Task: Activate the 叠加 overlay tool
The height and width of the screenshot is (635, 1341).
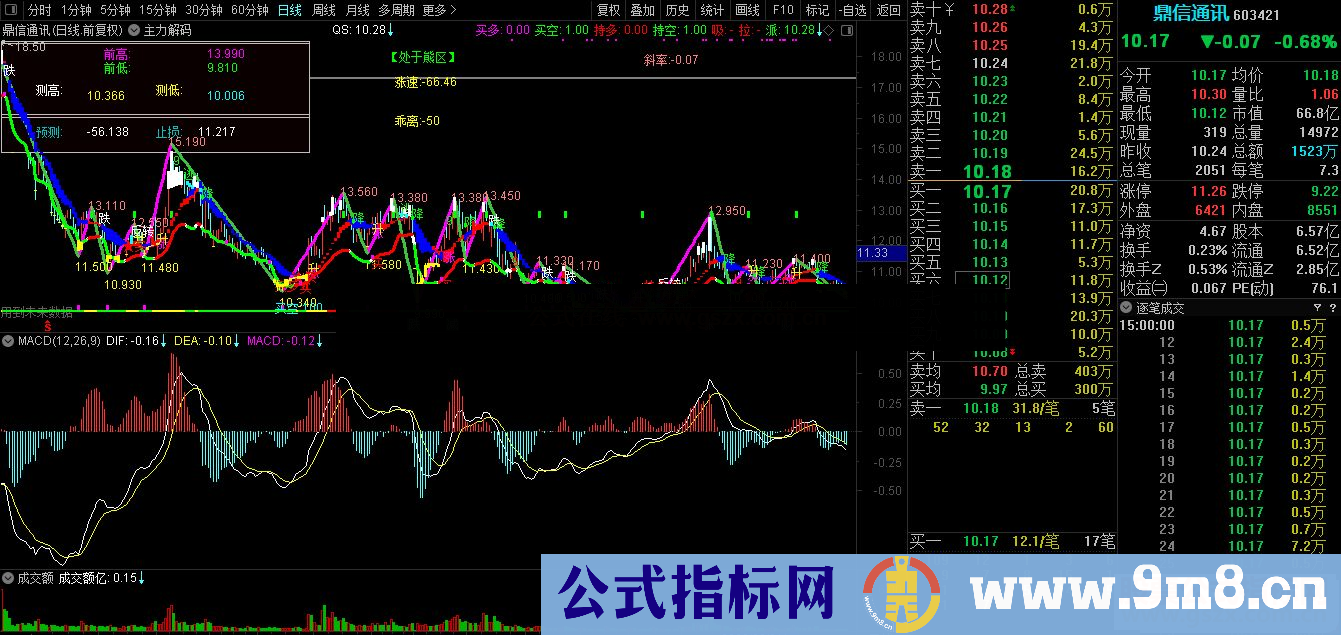Action: pyautogui.click(x=643, y=9)
